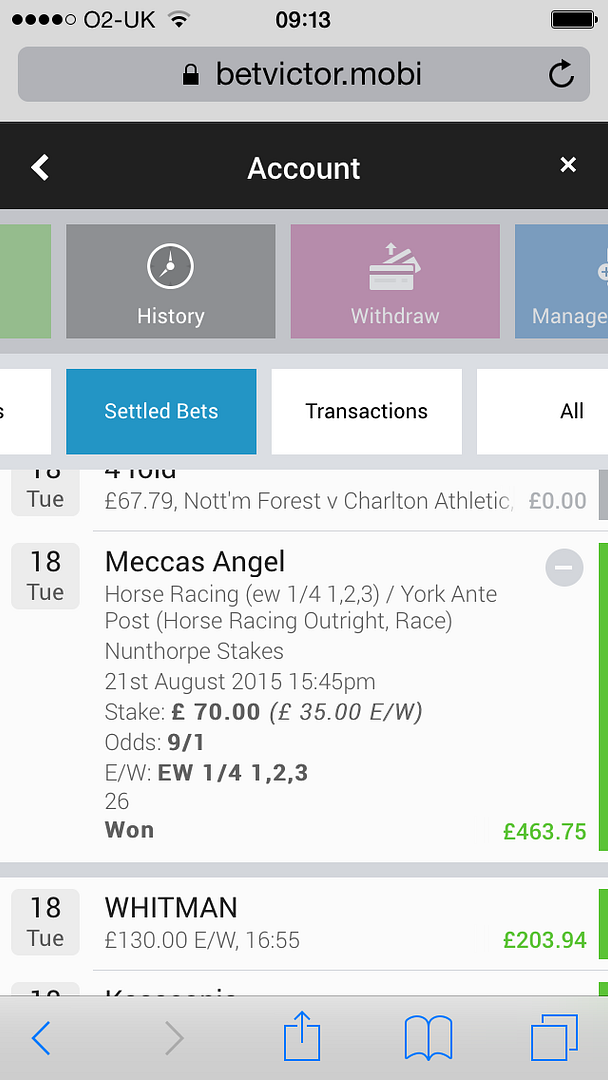Go back with Safari back chevron

41,1038
